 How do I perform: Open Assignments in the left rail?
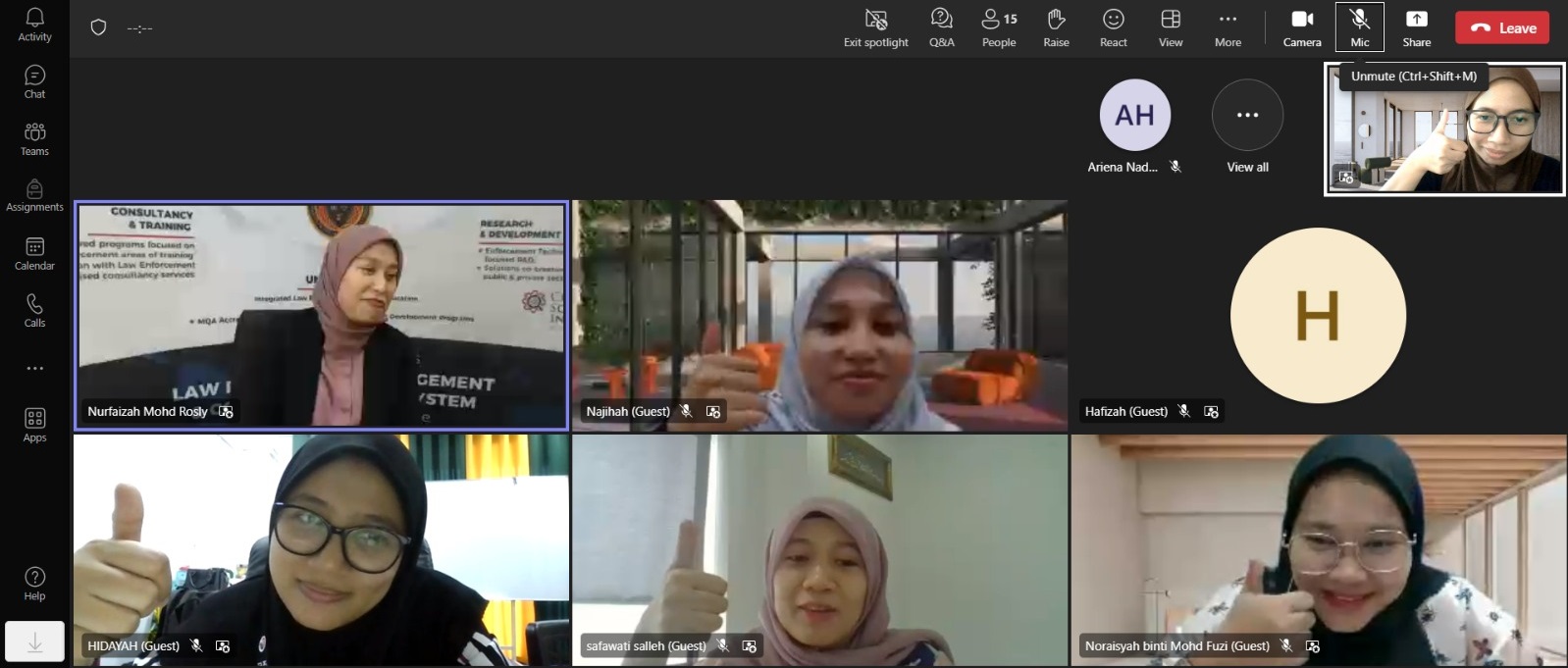[x=34, y=195]
